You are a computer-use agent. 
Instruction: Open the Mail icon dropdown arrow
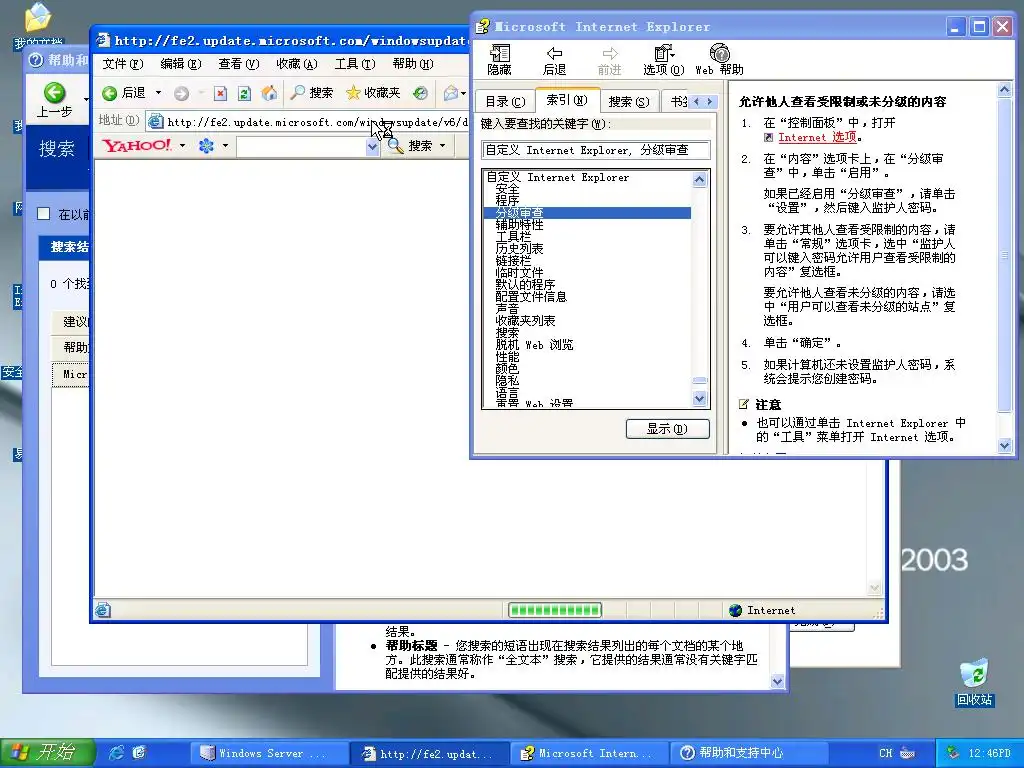[463, 93]
